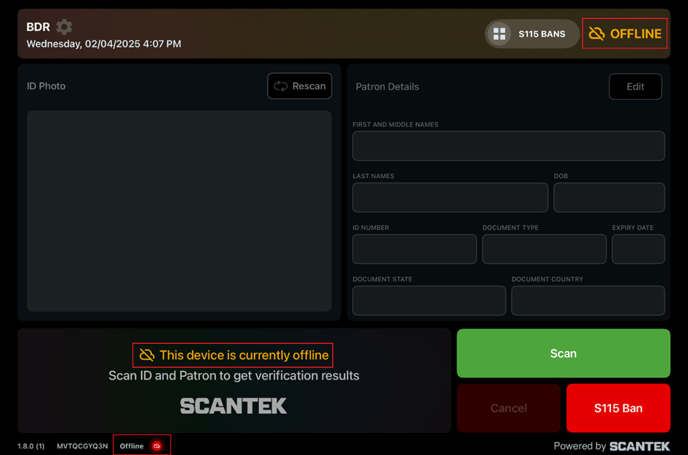Click the red S115 Ban button
Screen dimensions: 688x455
click(618, 408)
